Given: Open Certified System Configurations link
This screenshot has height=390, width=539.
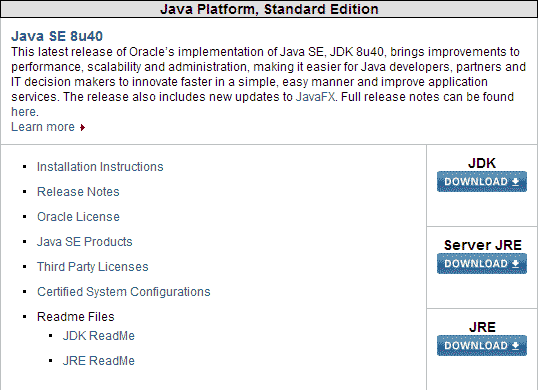Looking at the screenshot, I should 124,292.
